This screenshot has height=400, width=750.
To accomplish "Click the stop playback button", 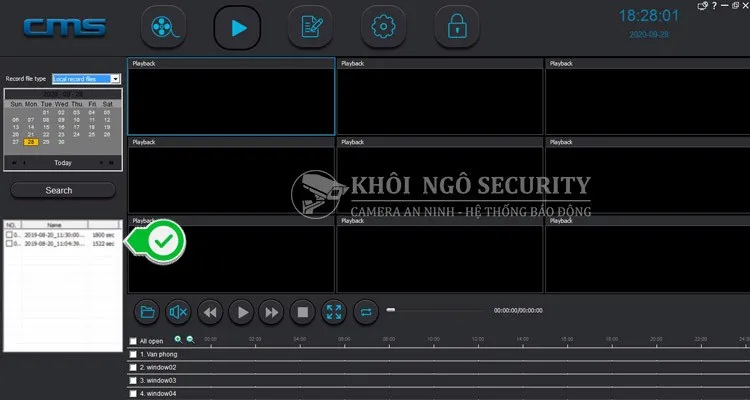I will [303, 312].
